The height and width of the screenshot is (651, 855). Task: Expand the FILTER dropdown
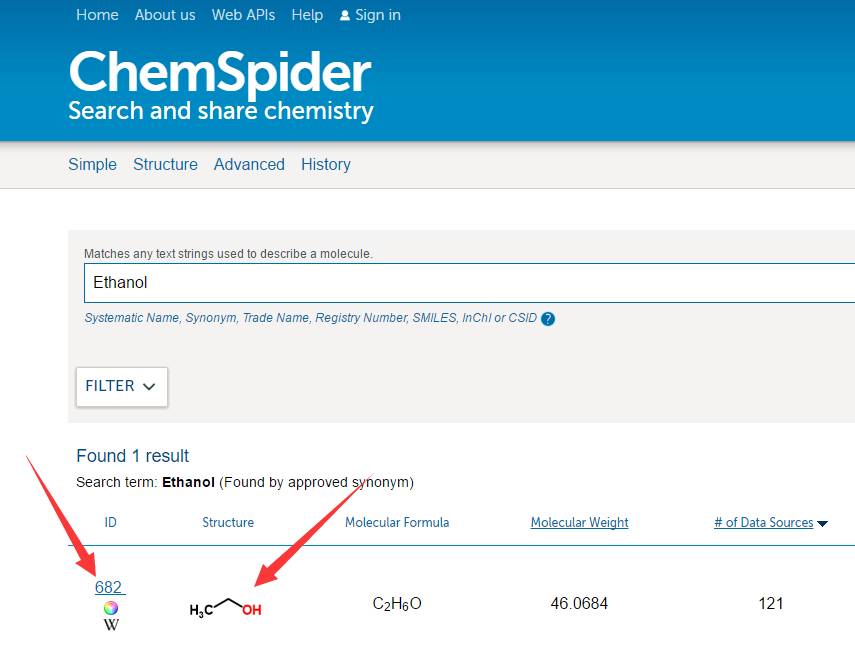click(122, 387)
